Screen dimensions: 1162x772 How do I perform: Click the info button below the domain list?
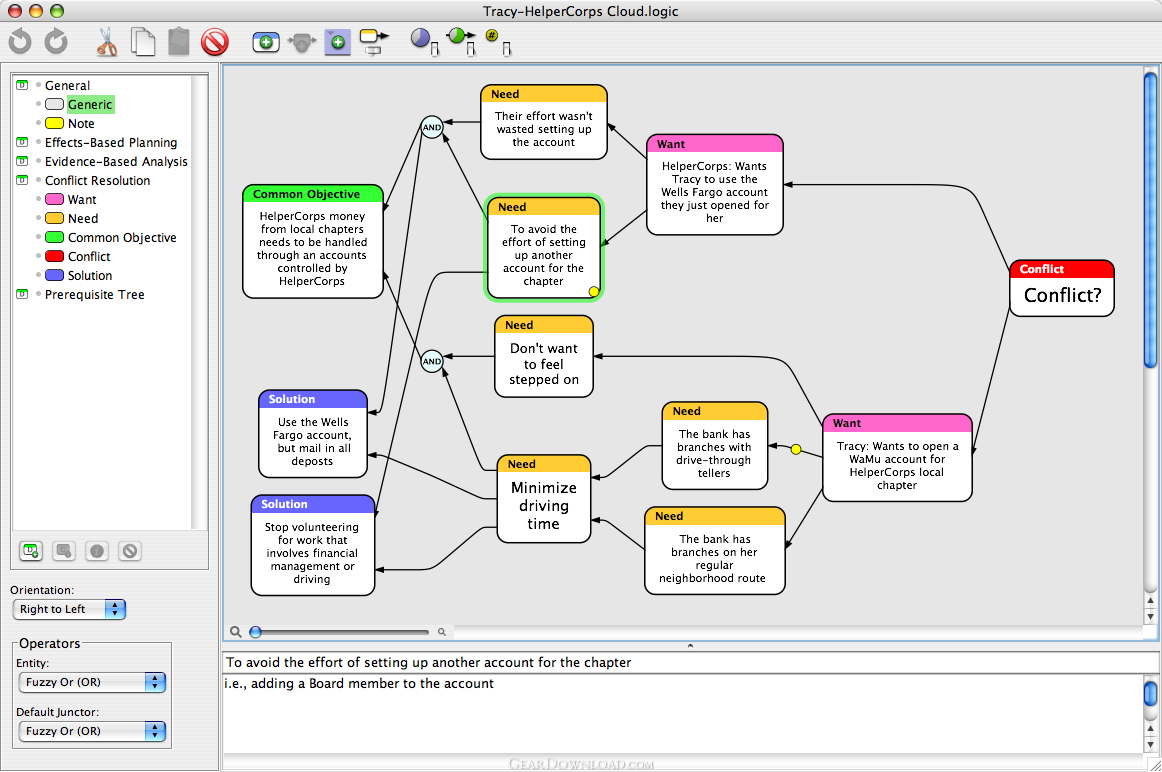tap(97, 550)
